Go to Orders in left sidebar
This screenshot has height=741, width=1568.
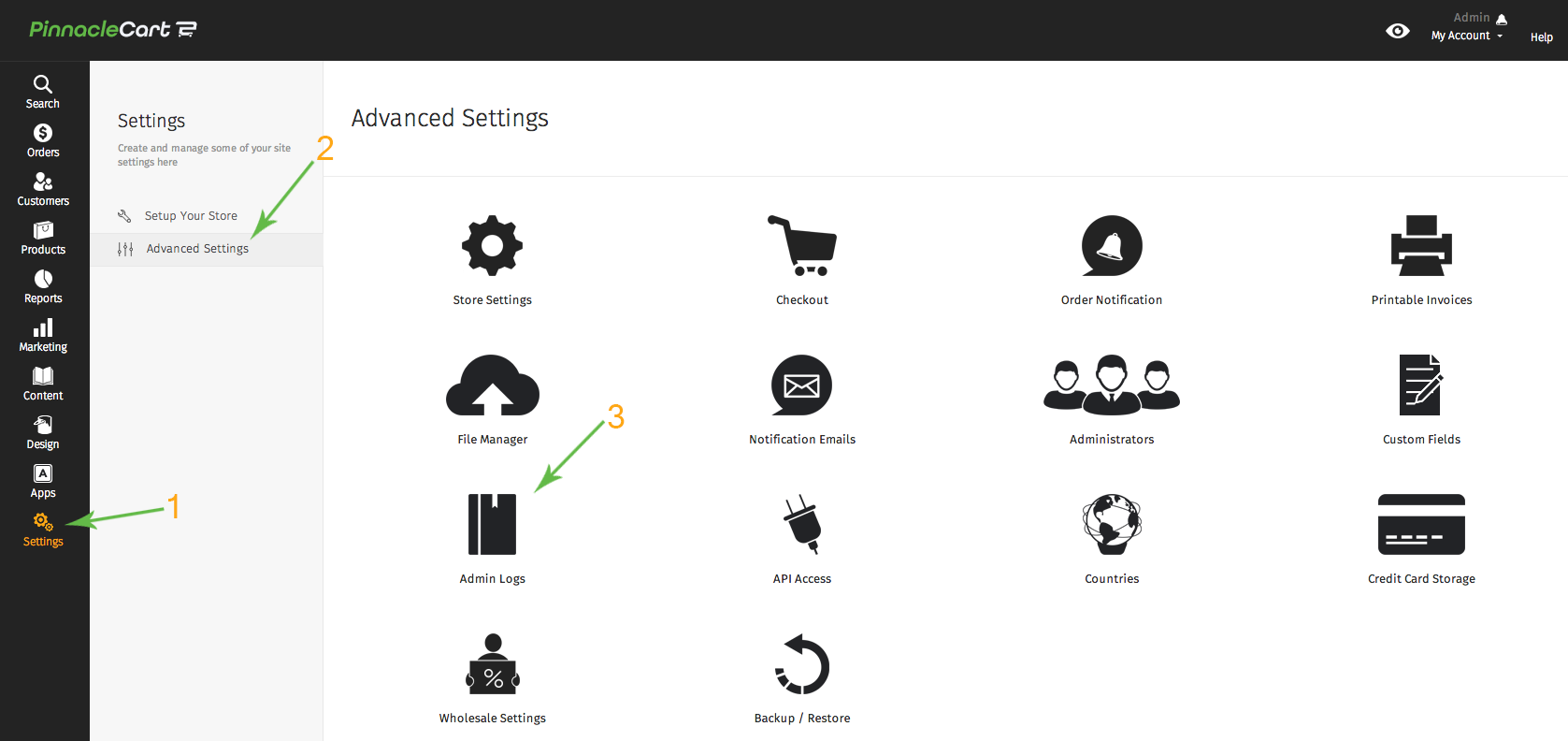pos(43,140)
